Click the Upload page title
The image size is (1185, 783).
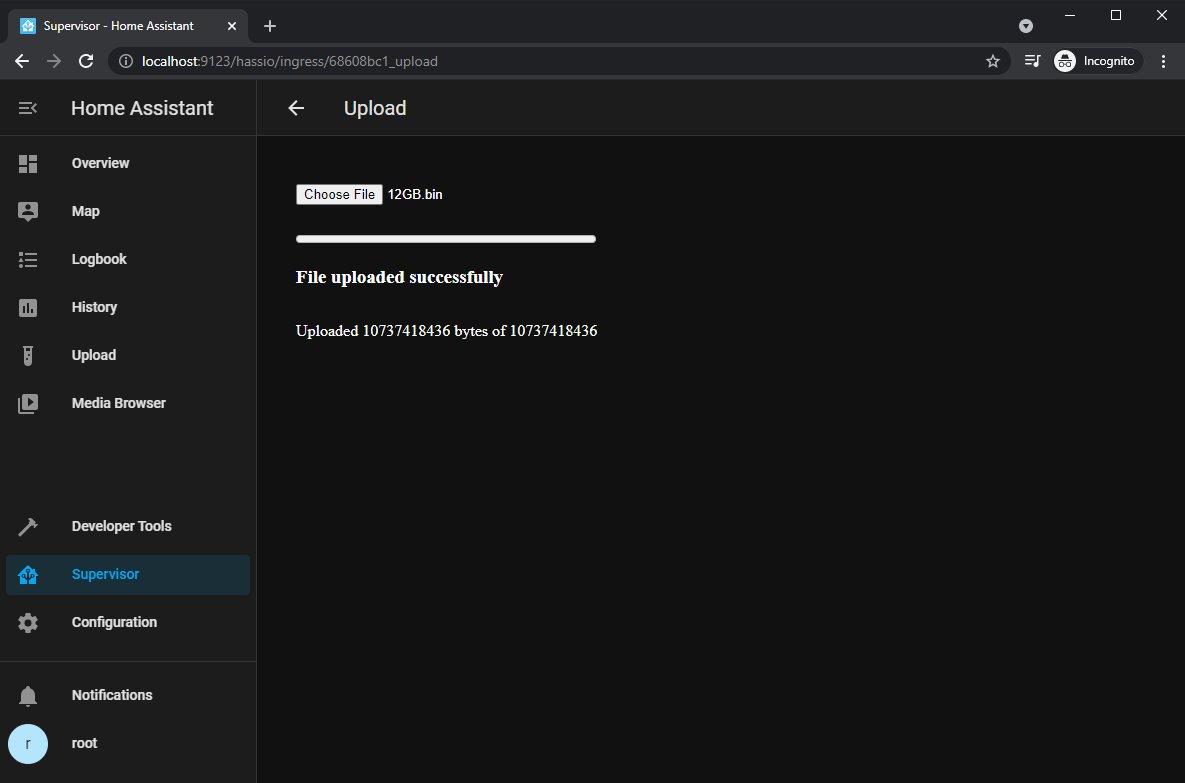pyautogui.click(x=375, y=108)
